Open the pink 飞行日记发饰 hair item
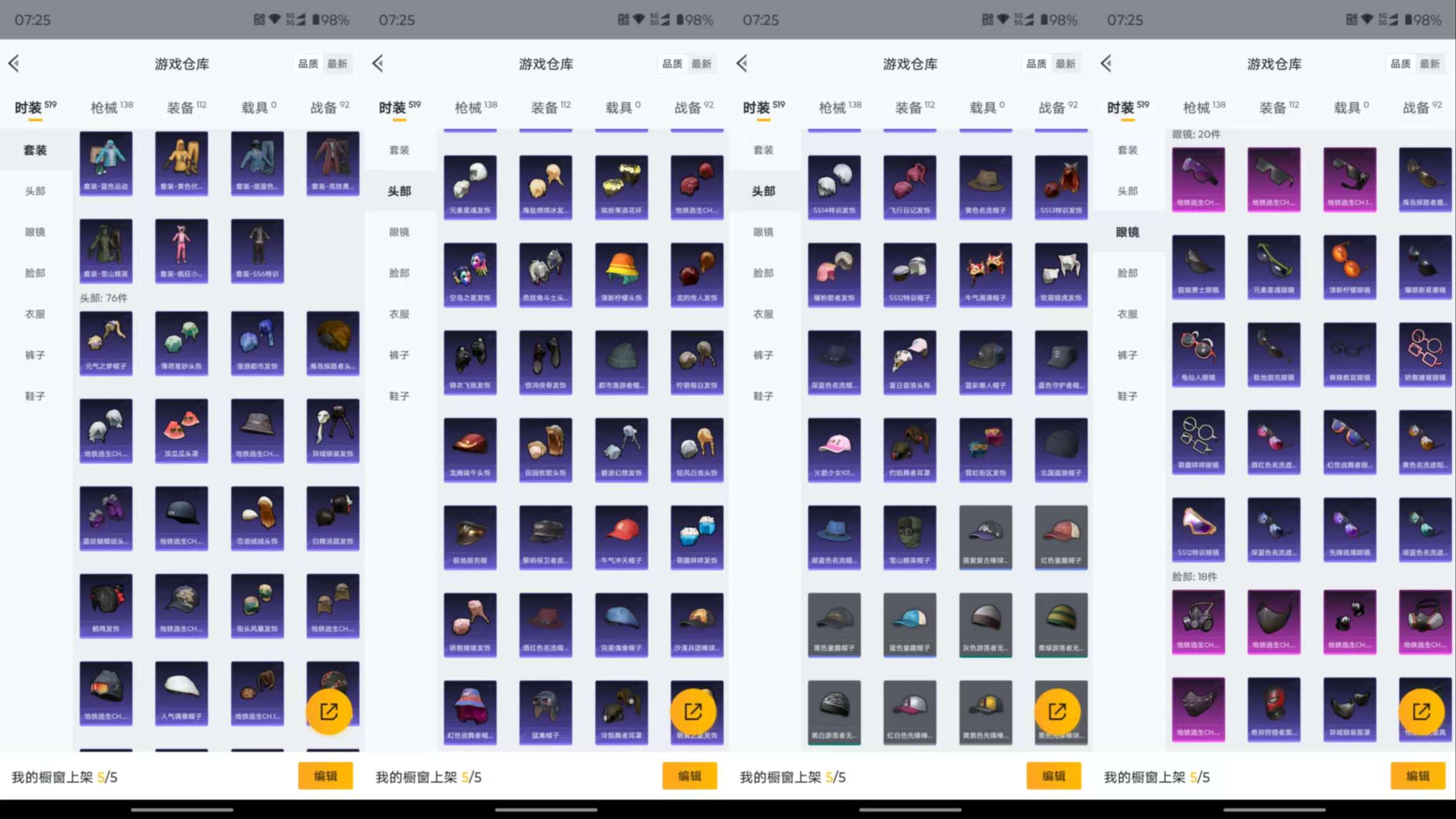This screenshot has height=819, width=1456. pyautogui.click(x=909, y=186)
